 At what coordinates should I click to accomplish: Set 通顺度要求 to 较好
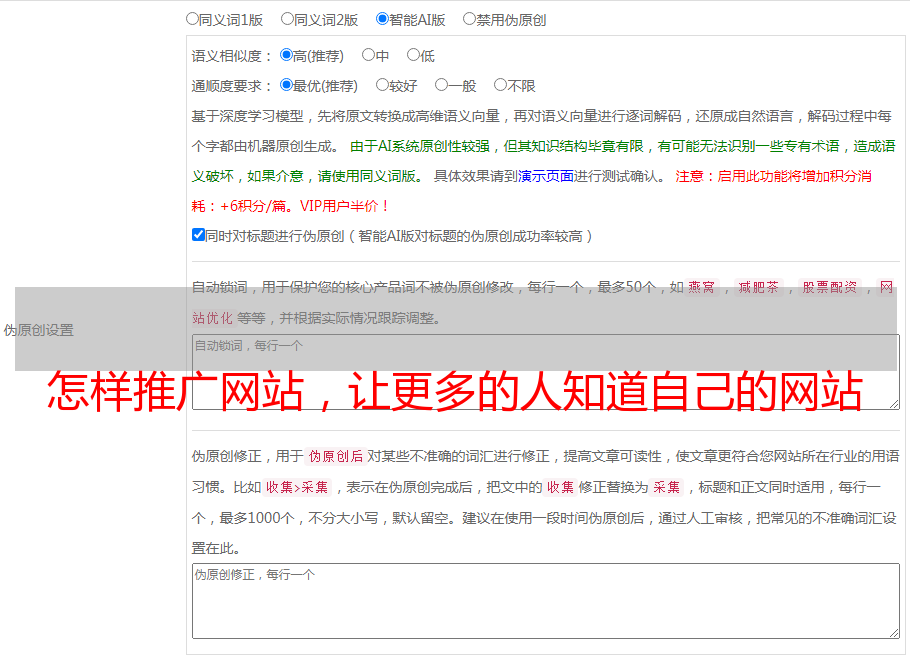(382, 85)
